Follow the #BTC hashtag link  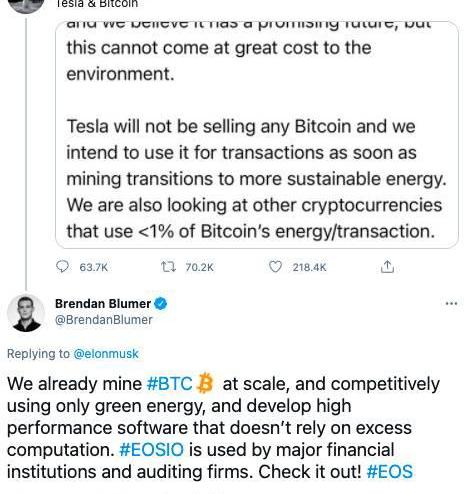170,384
